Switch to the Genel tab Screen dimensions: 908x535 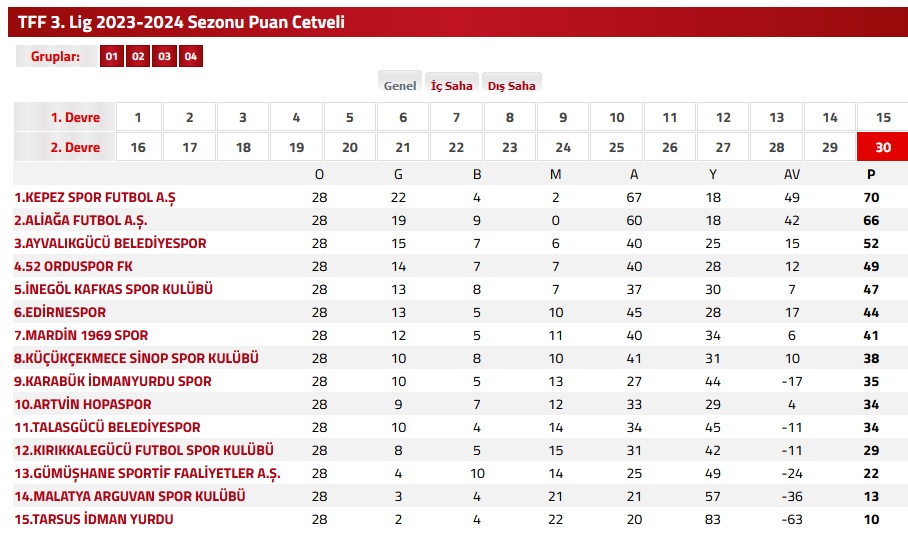[x=400, y=83]
